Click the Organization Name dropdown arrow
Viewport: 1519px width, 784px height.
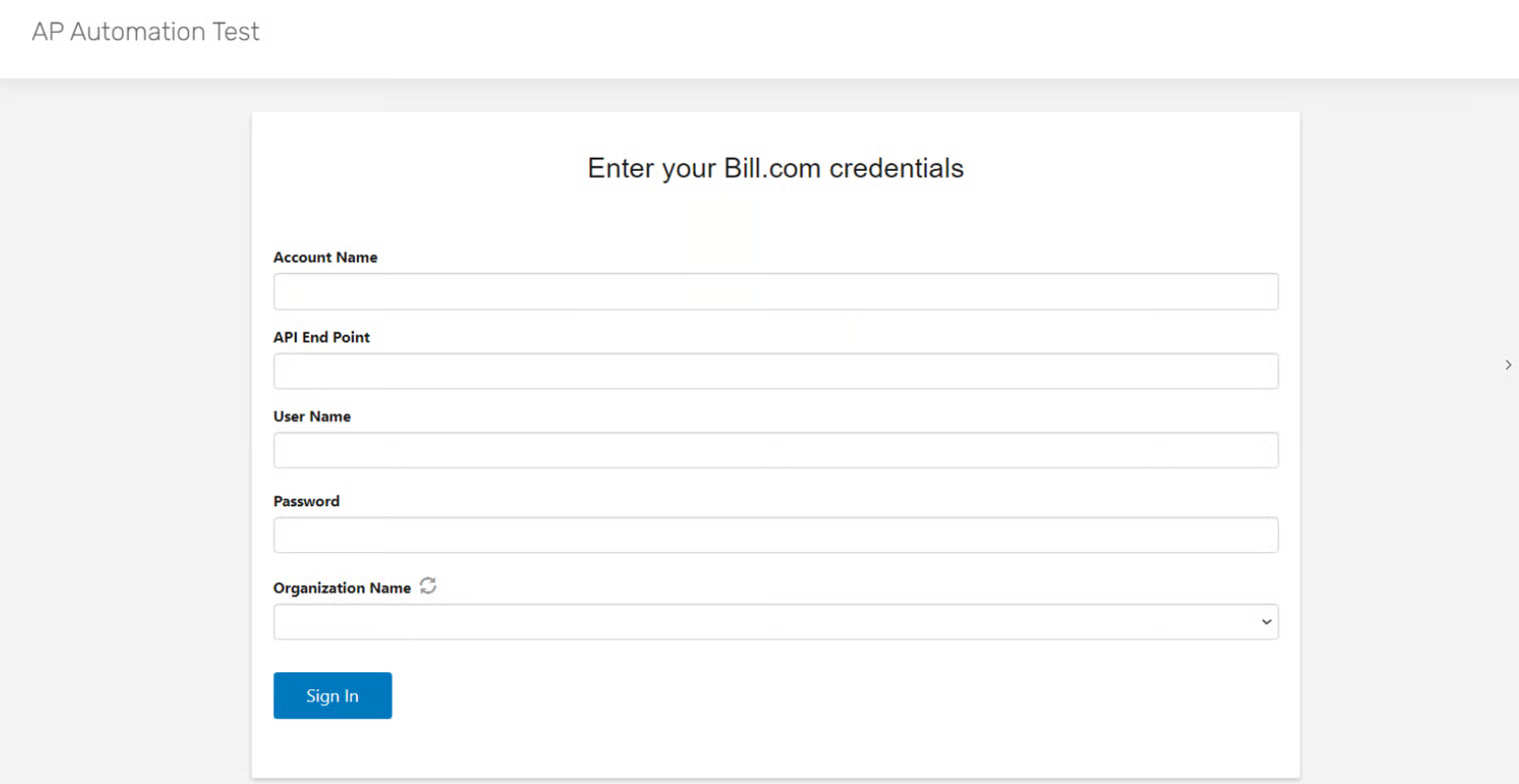(1266, 622)
